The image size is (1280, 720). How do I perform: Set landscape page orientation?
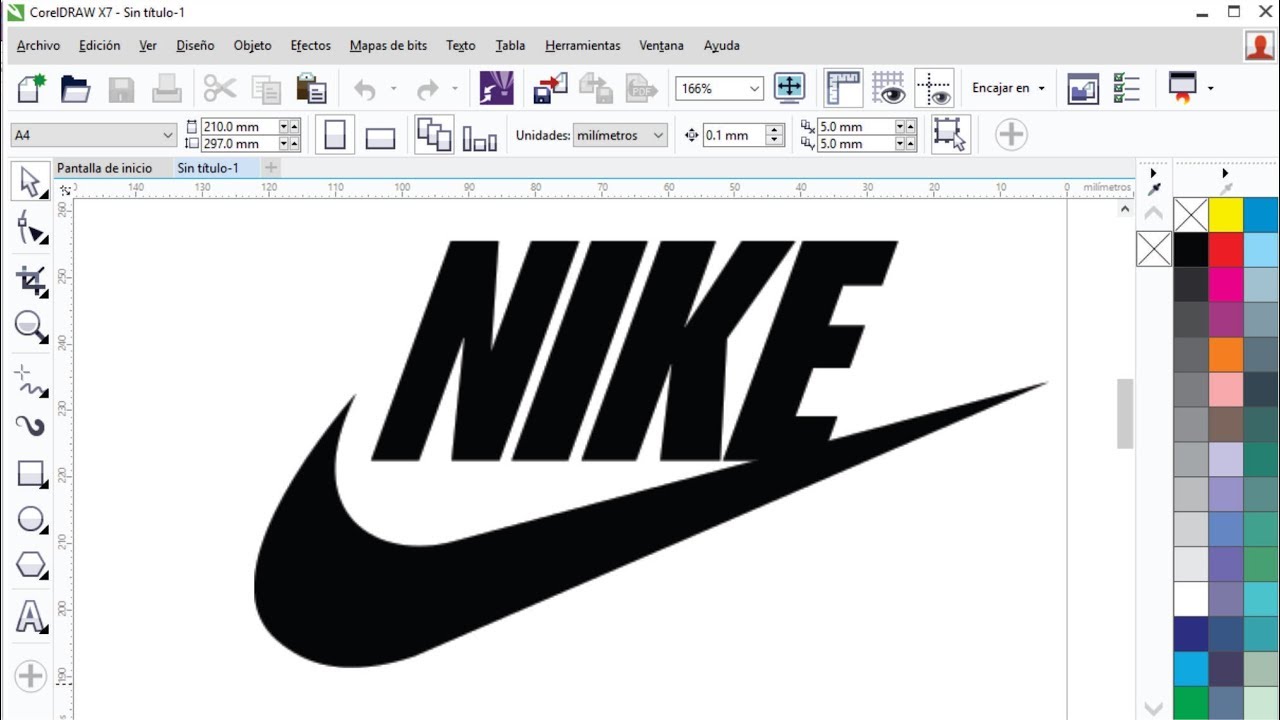coord(380,137)
